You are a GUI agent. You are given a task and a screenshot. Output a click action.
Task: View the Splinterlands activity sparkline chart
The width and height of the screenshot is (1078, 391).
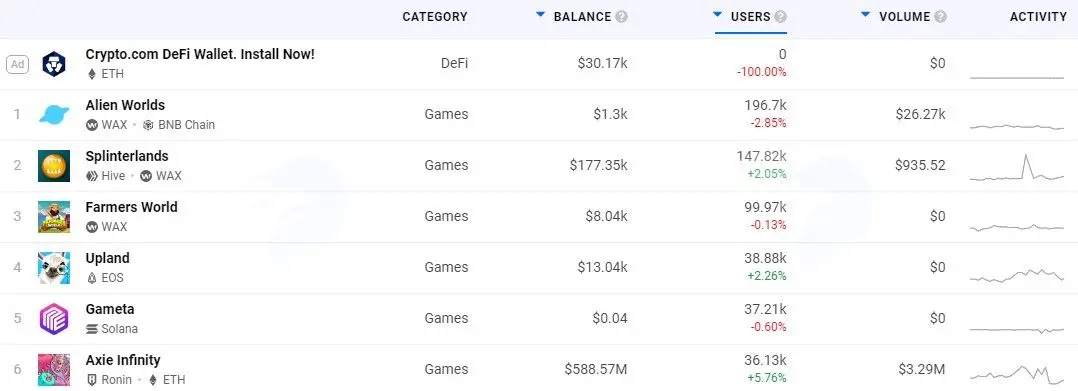pos(1017,168)
